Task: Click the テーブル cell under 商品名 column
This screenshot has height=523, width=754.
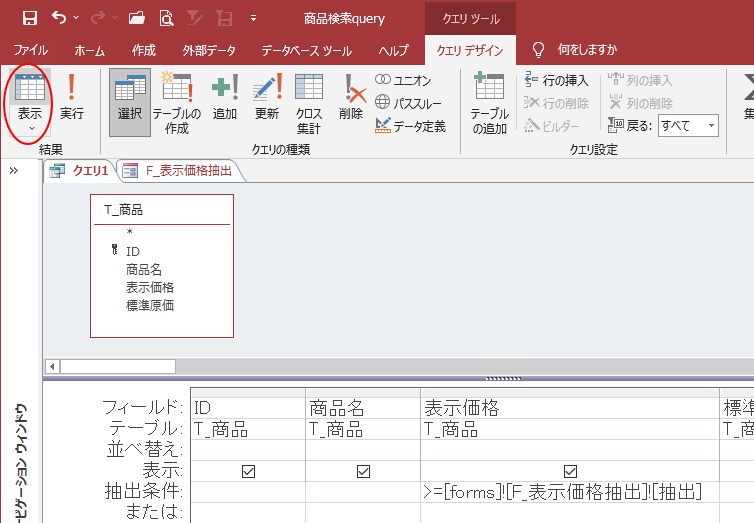Action: pyautogui.click(x=363, y=429)
